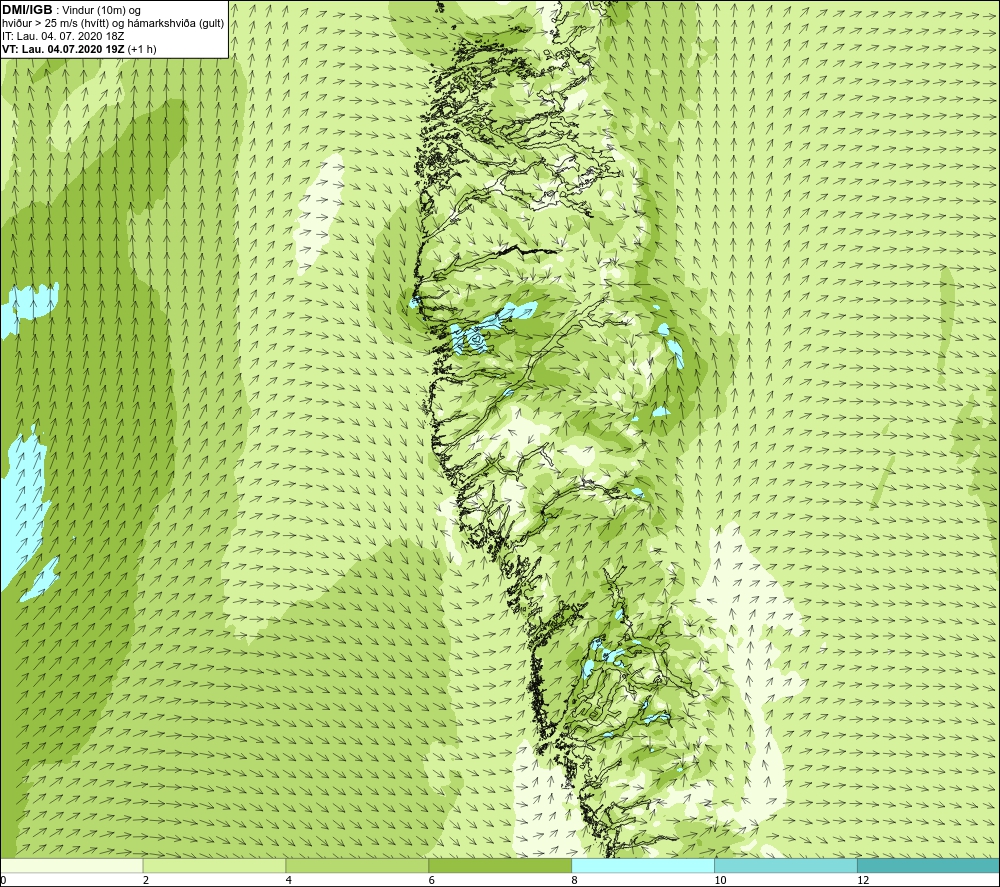Click the 'IT: Lau. 04. 07. 2020 18Z' line
The height and width of the screenshot is (887, 1000).
[63, 36]
